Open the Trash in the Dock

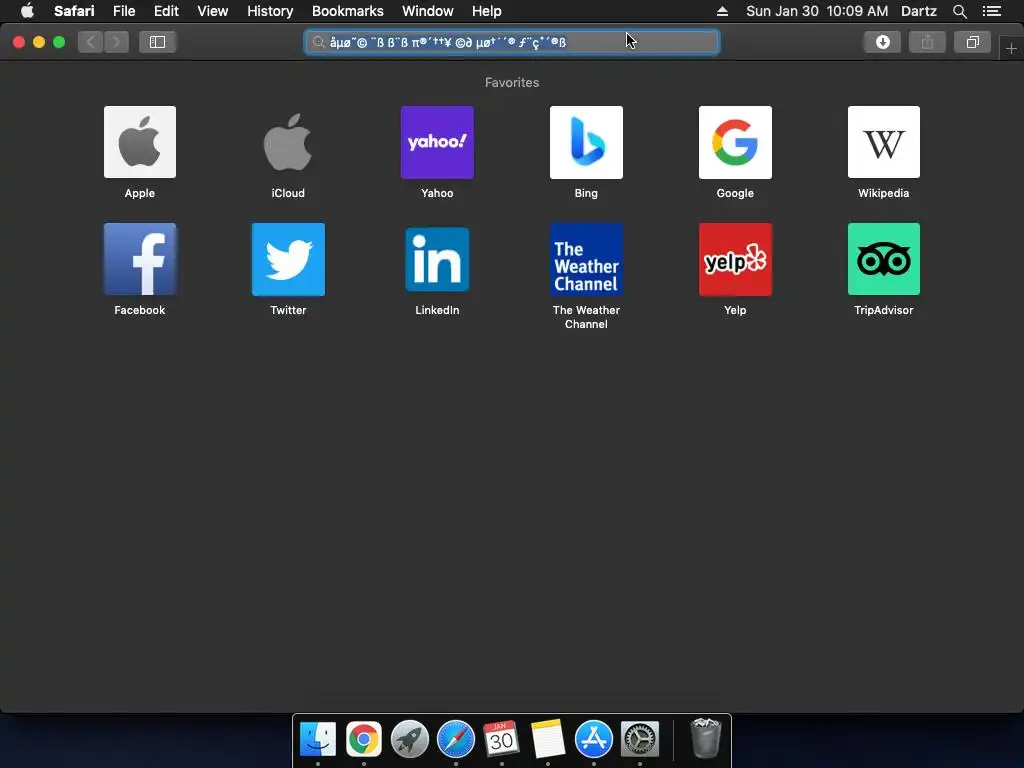705,738
